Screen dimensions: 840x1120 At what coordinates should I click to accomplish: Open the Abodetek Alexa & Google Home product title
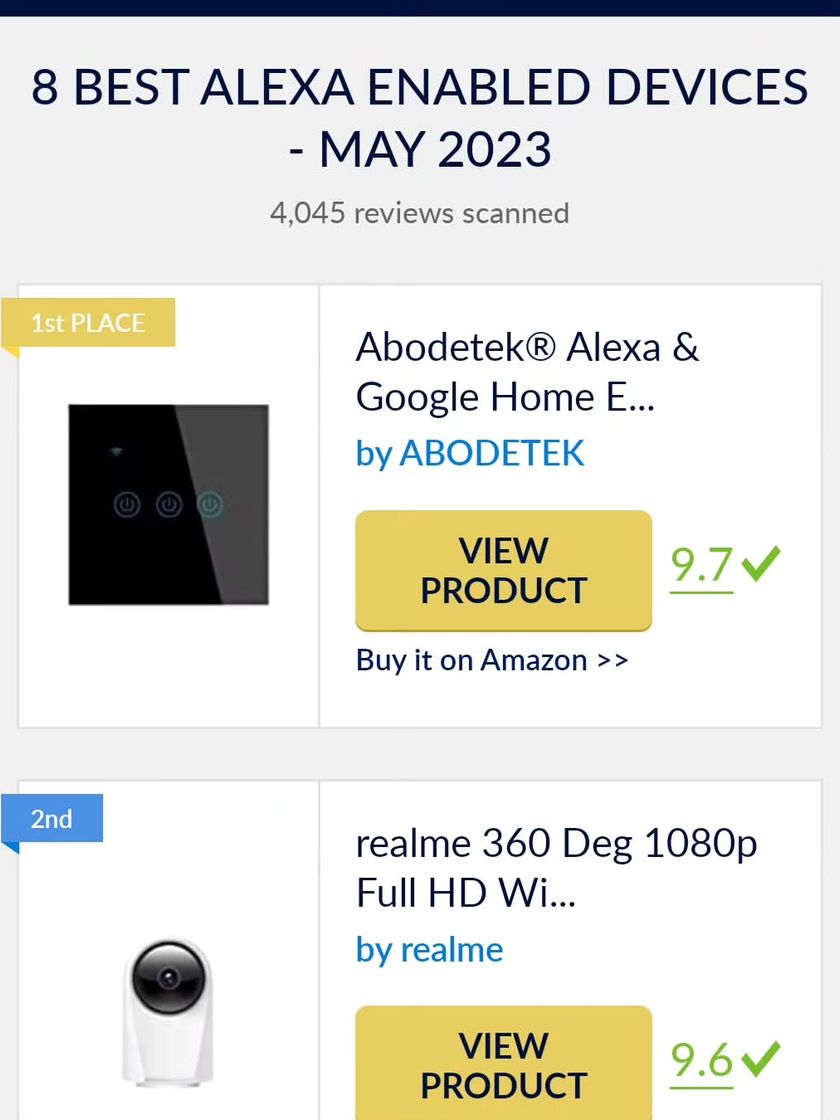tap(527, 372)
